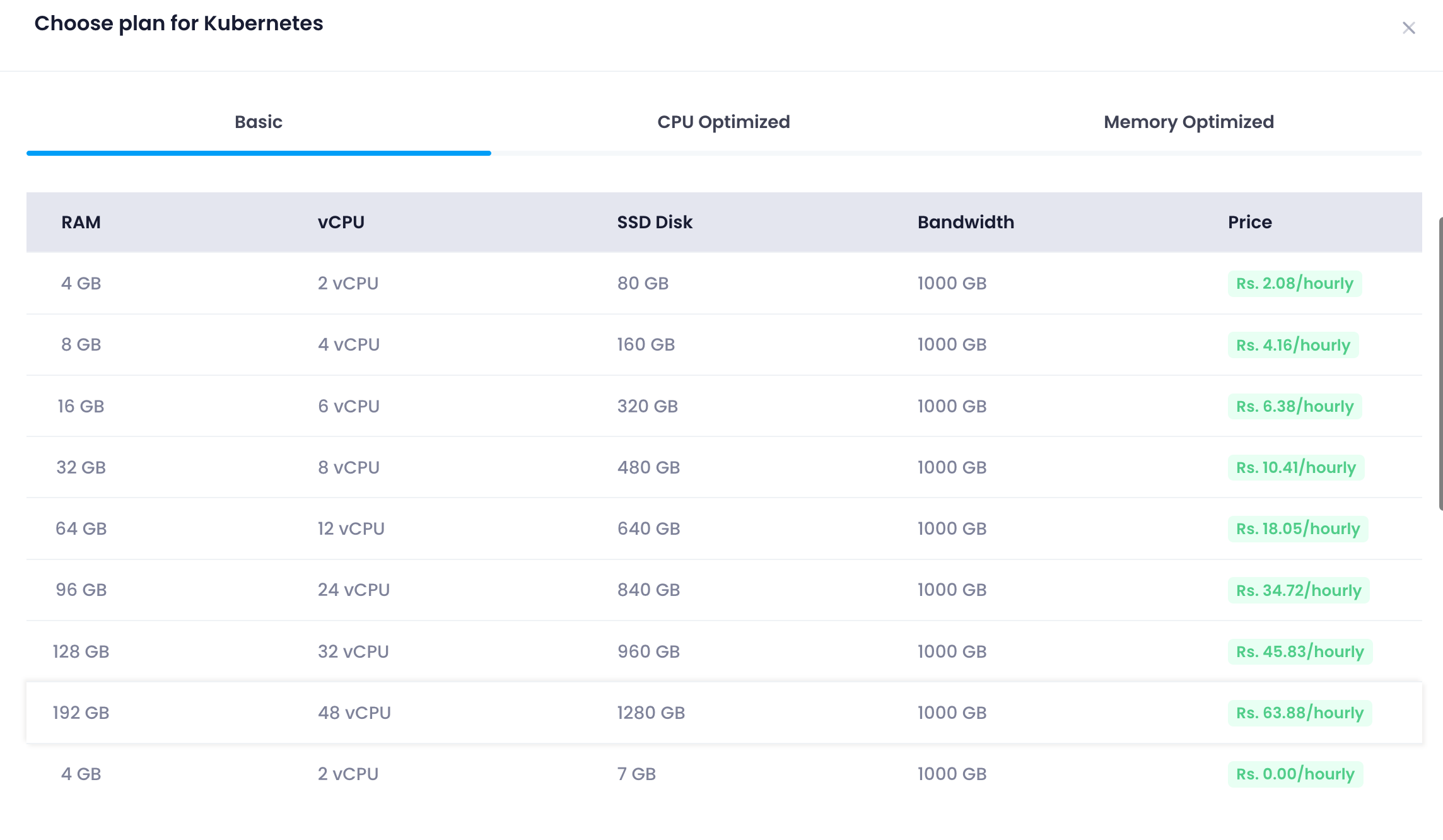
Task: Click the 480 GB SSD disk cell
Action: [x=648, y=467]
